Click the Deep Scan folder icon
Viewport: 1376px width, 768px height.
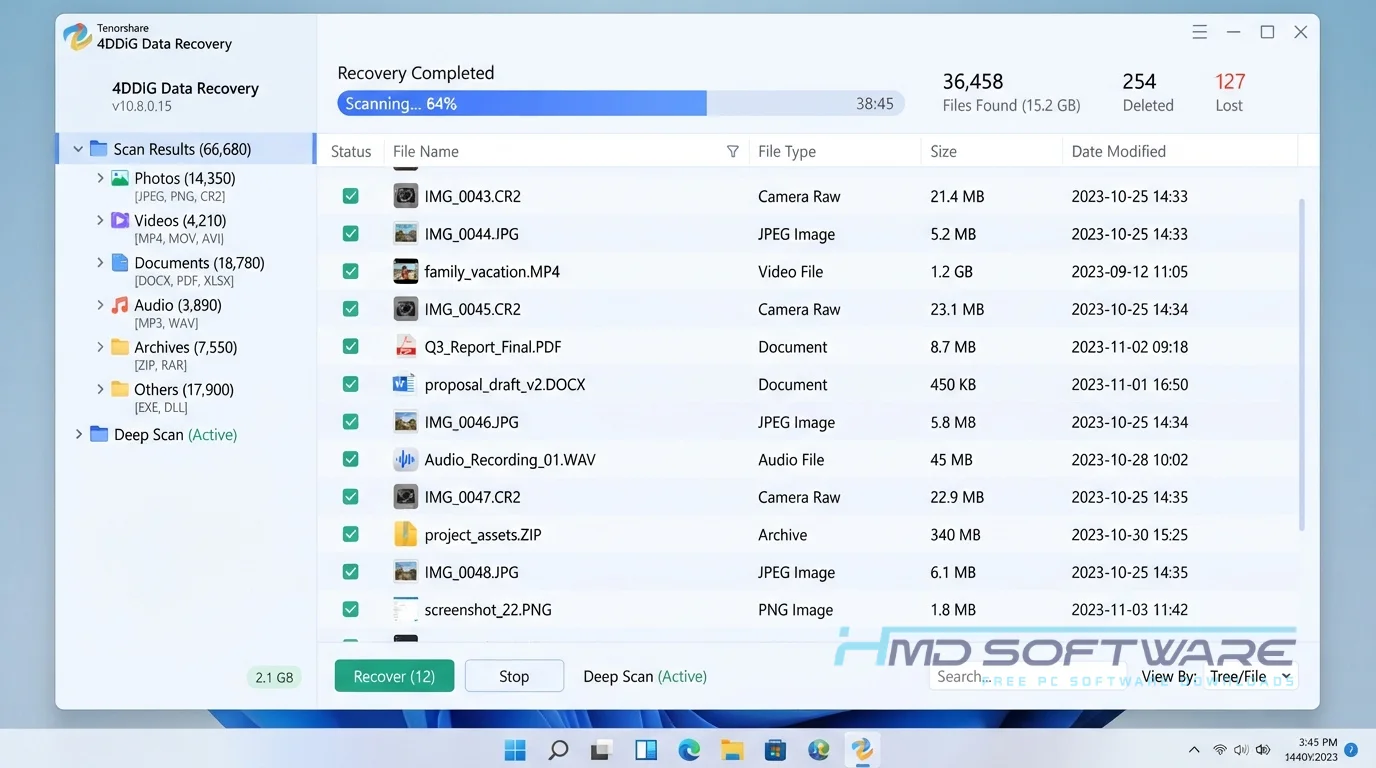99,434
